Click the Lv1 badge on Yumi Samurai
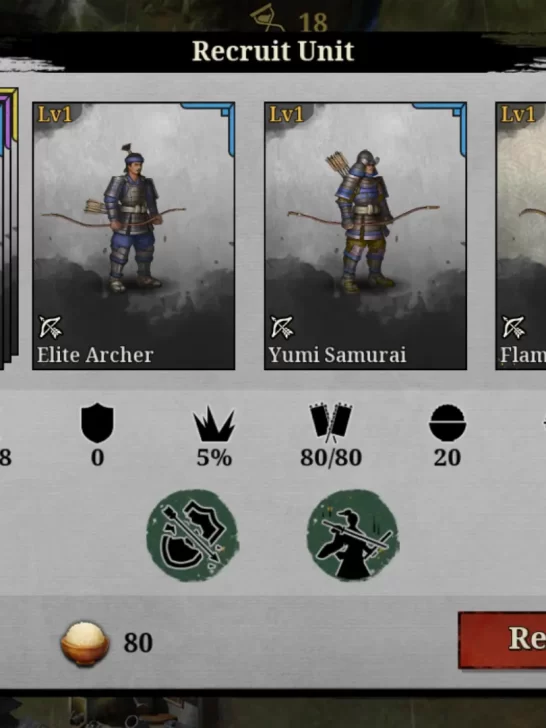546x728 pixels. (286, 114)
